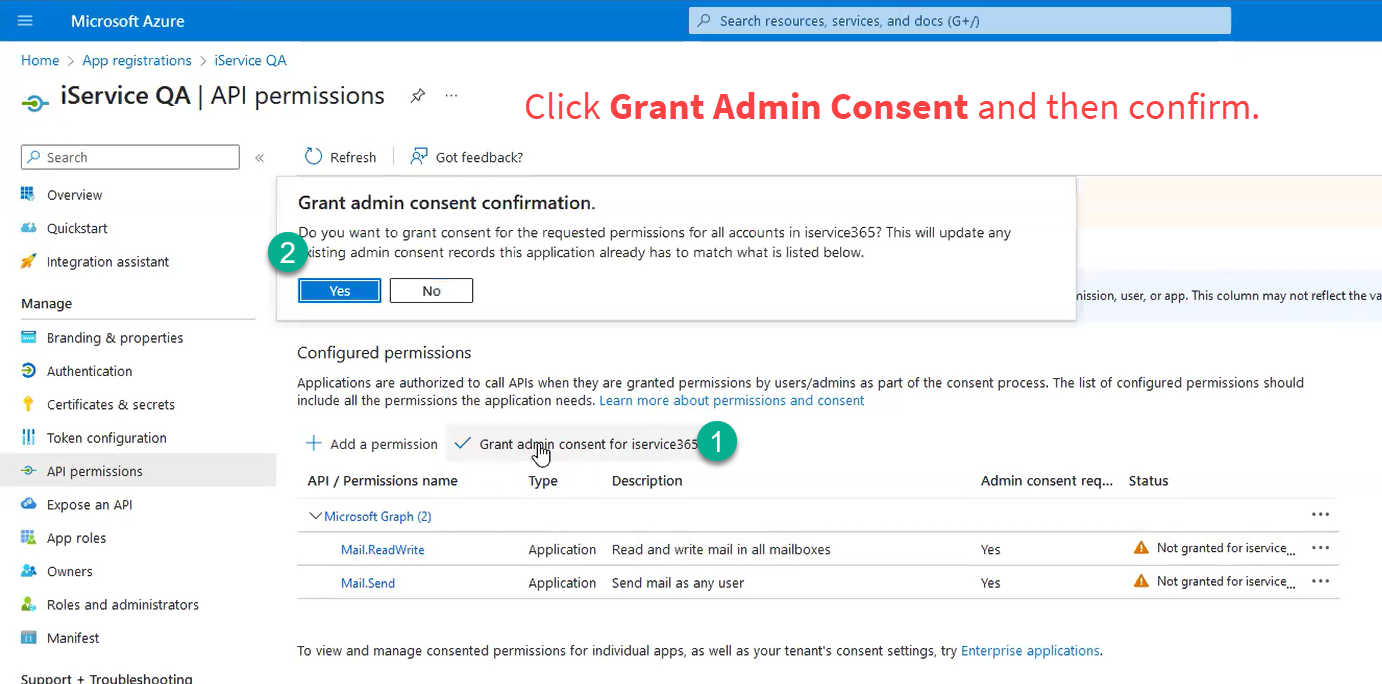Click Grant admin consent for iservice365

pos(588,444)
